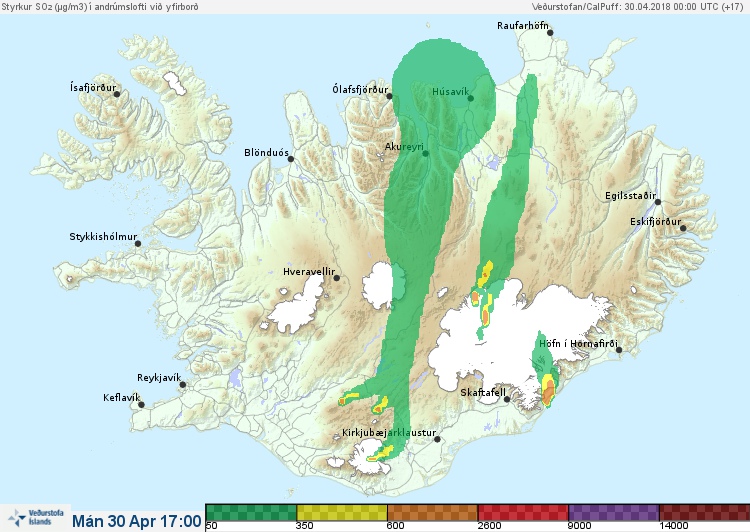The image size is (750, 532).
Task: Click the Egilsstaðir marker dot
Action: [658, 202]
